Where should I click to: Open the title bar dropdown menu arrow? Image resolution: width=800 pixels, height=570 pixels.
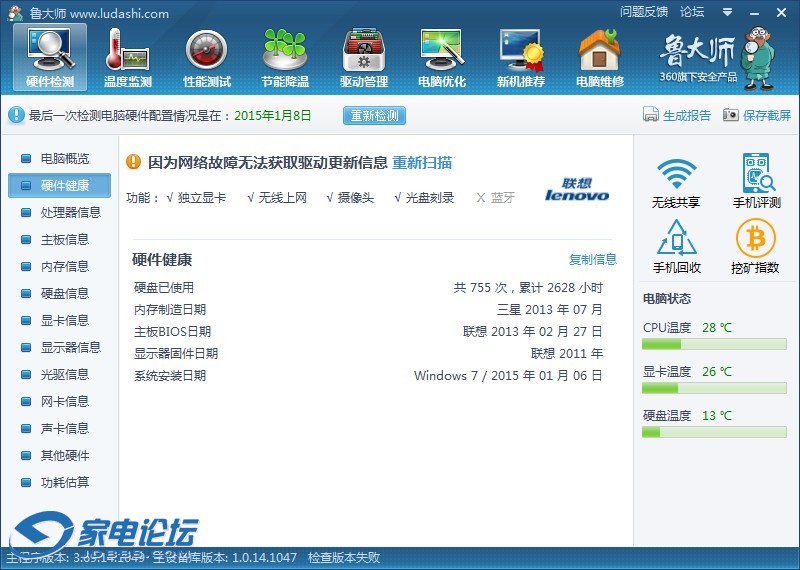728,12
